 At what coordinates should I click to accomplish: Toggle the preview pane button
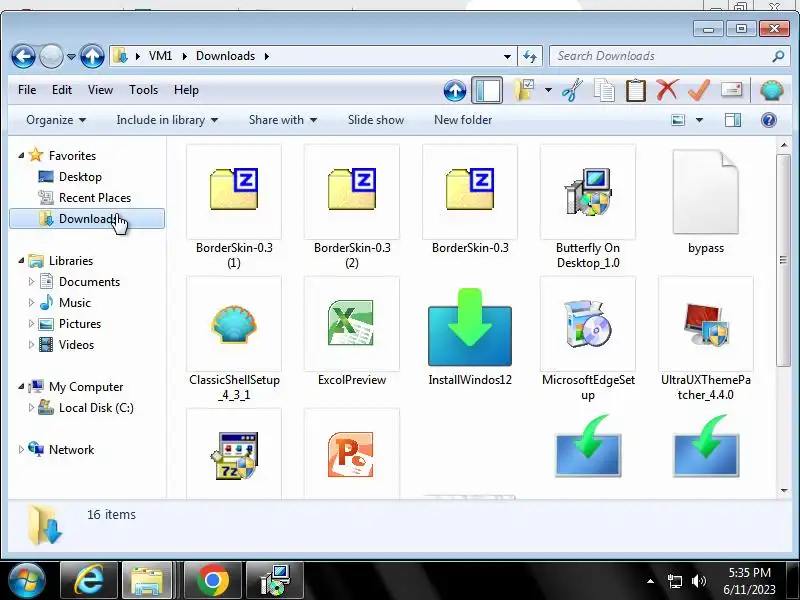pos(733,120)
